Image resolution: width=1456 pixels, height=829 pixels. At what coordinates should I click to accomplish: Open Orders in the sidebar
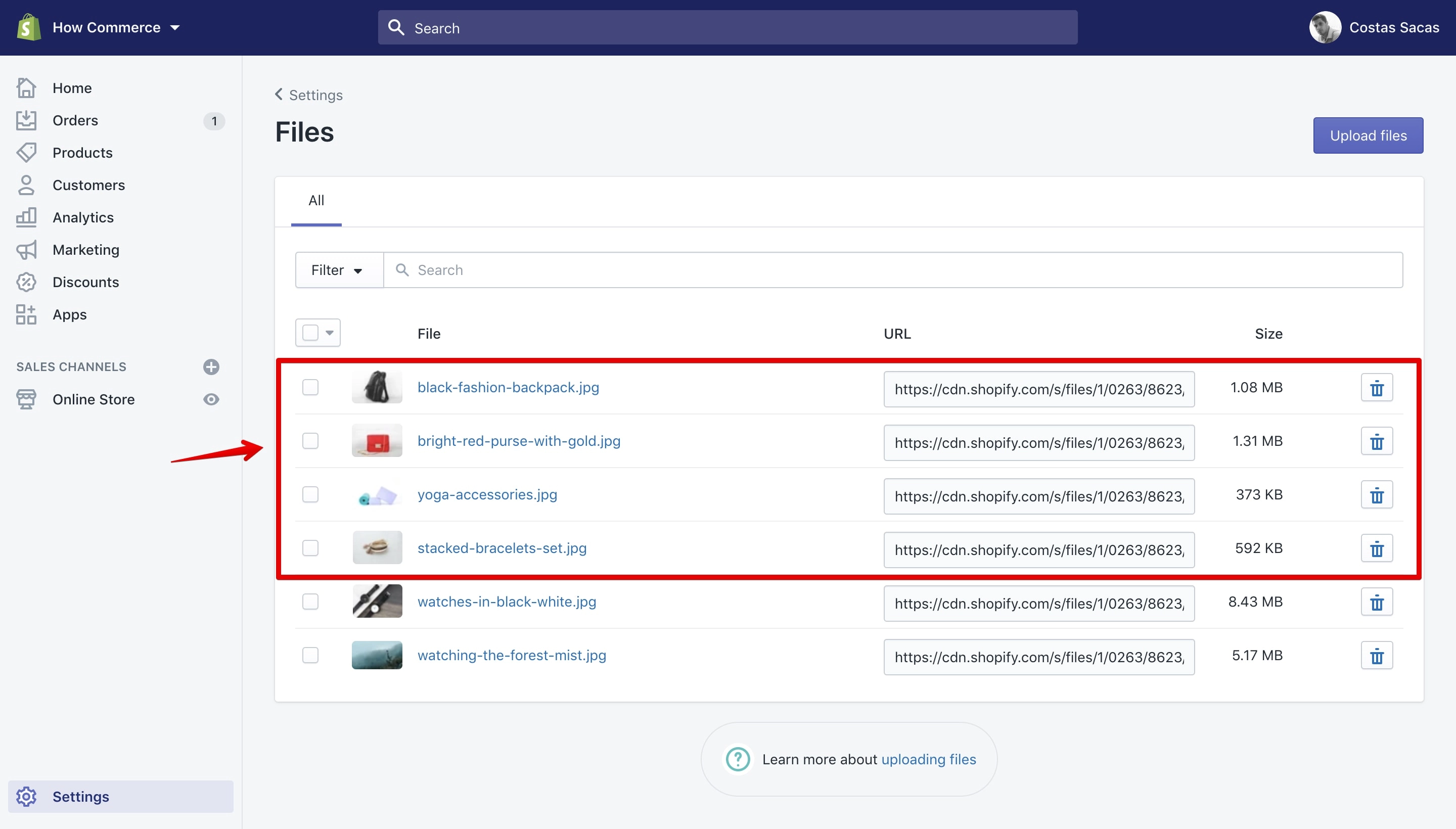pyautogui.click(x=75, y=120)
